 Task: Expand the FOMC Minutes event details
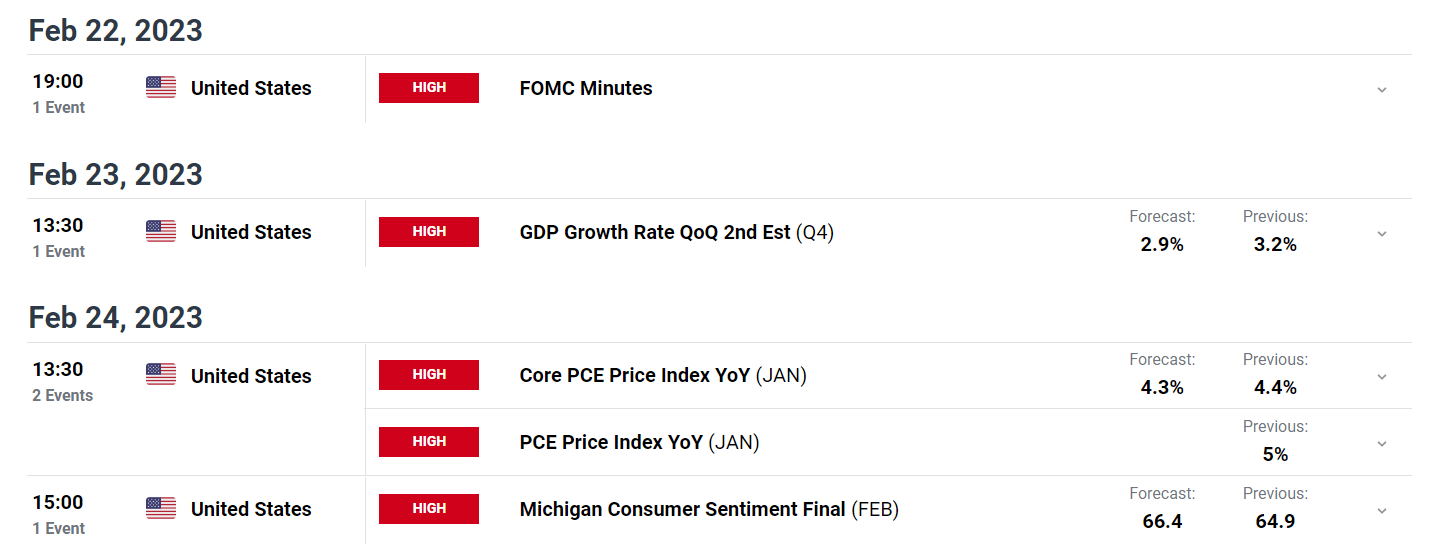pos(1382,89)
